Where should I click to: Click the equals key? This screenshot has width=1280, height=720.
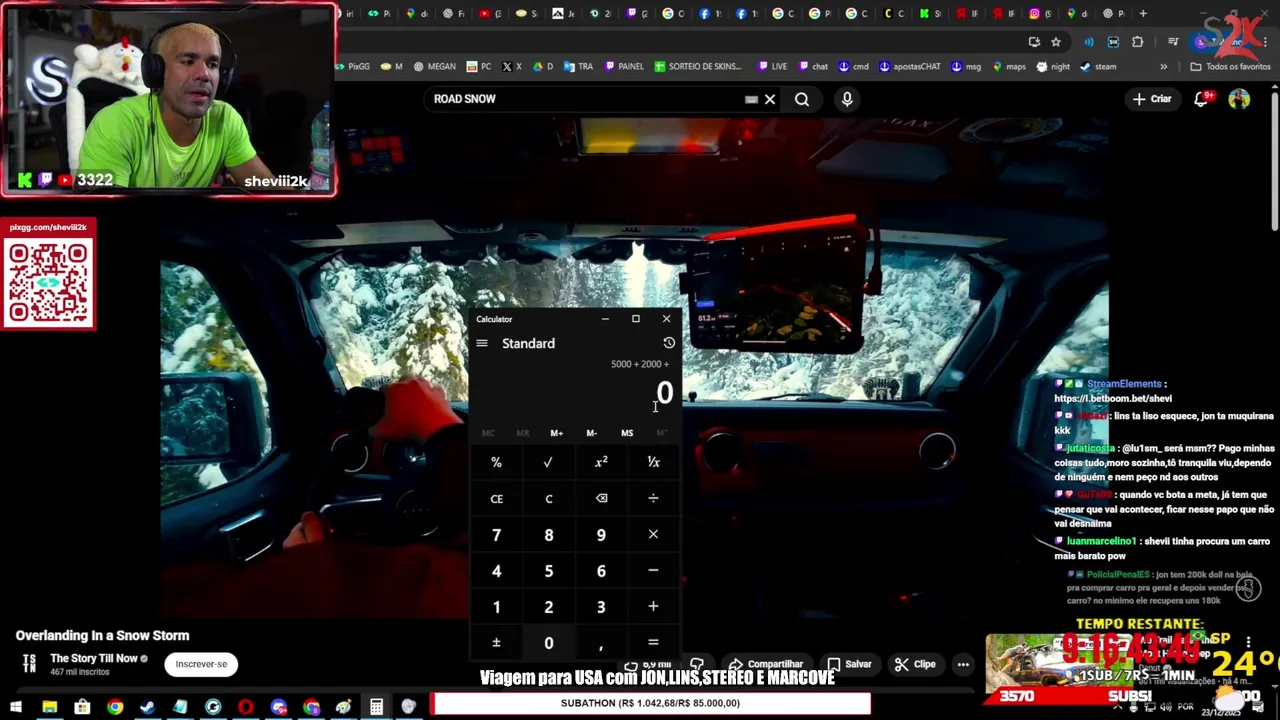tap(653, 642)
